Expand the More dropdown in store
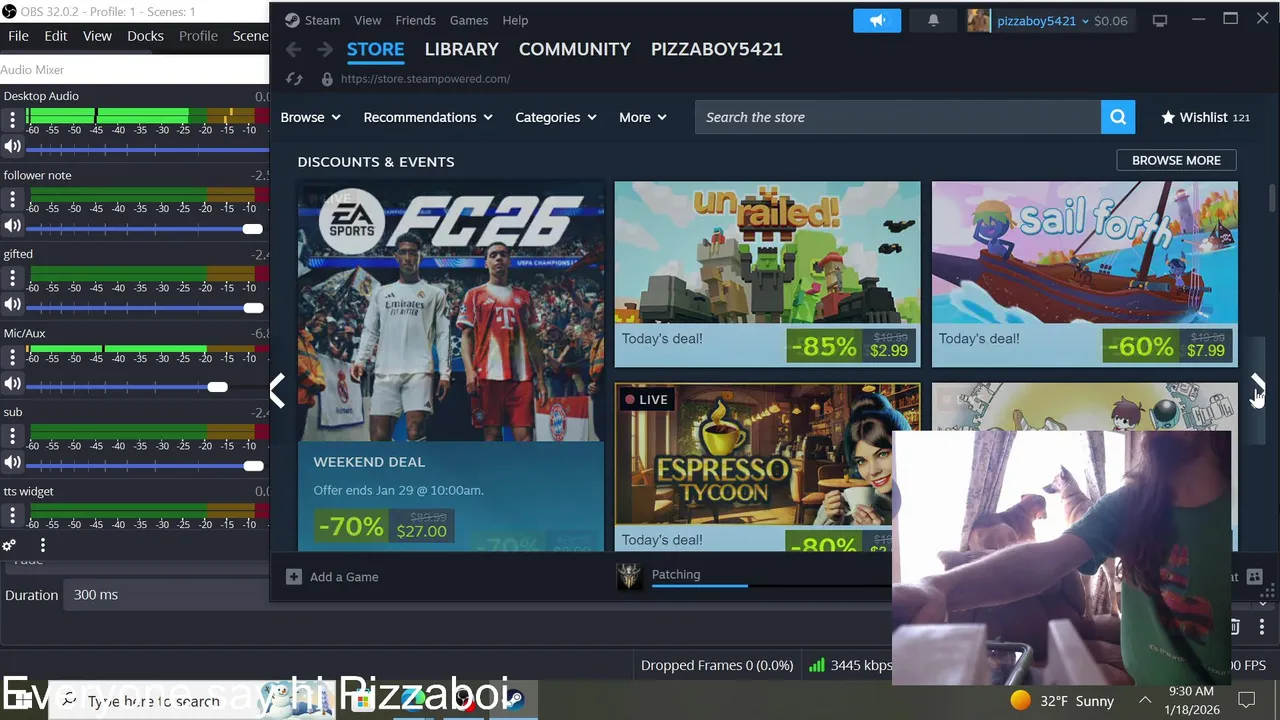Viewport: 1280px width, 720px height. click(x=643, y=117)
